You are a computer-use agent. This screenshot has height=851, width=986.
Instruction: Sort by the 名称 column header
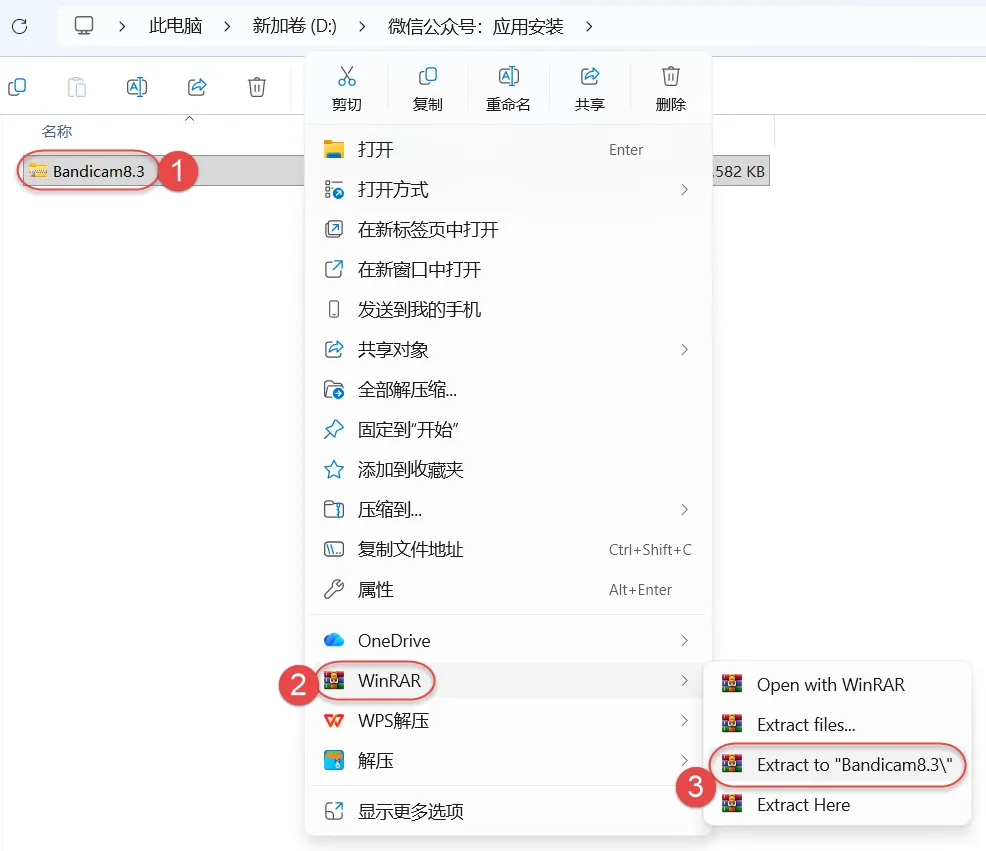click(x=57, y=131)
